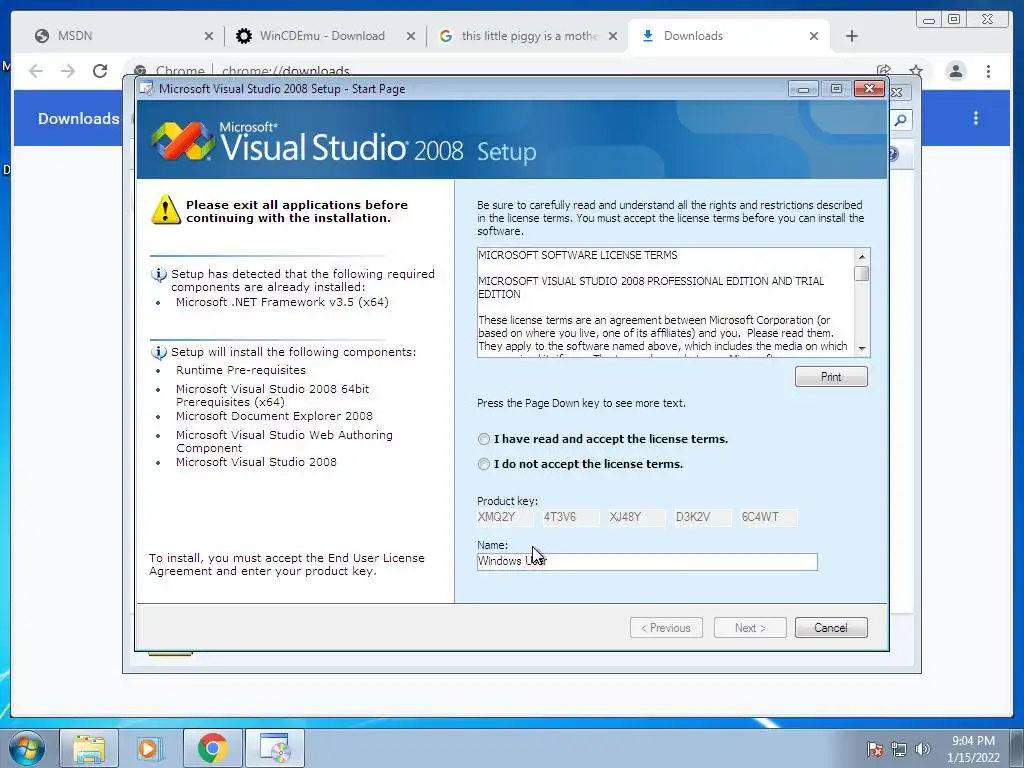This screenshot has width=1024, height=768.
Task: Click license text scrollbar up arrow
Action: (862, 256)
